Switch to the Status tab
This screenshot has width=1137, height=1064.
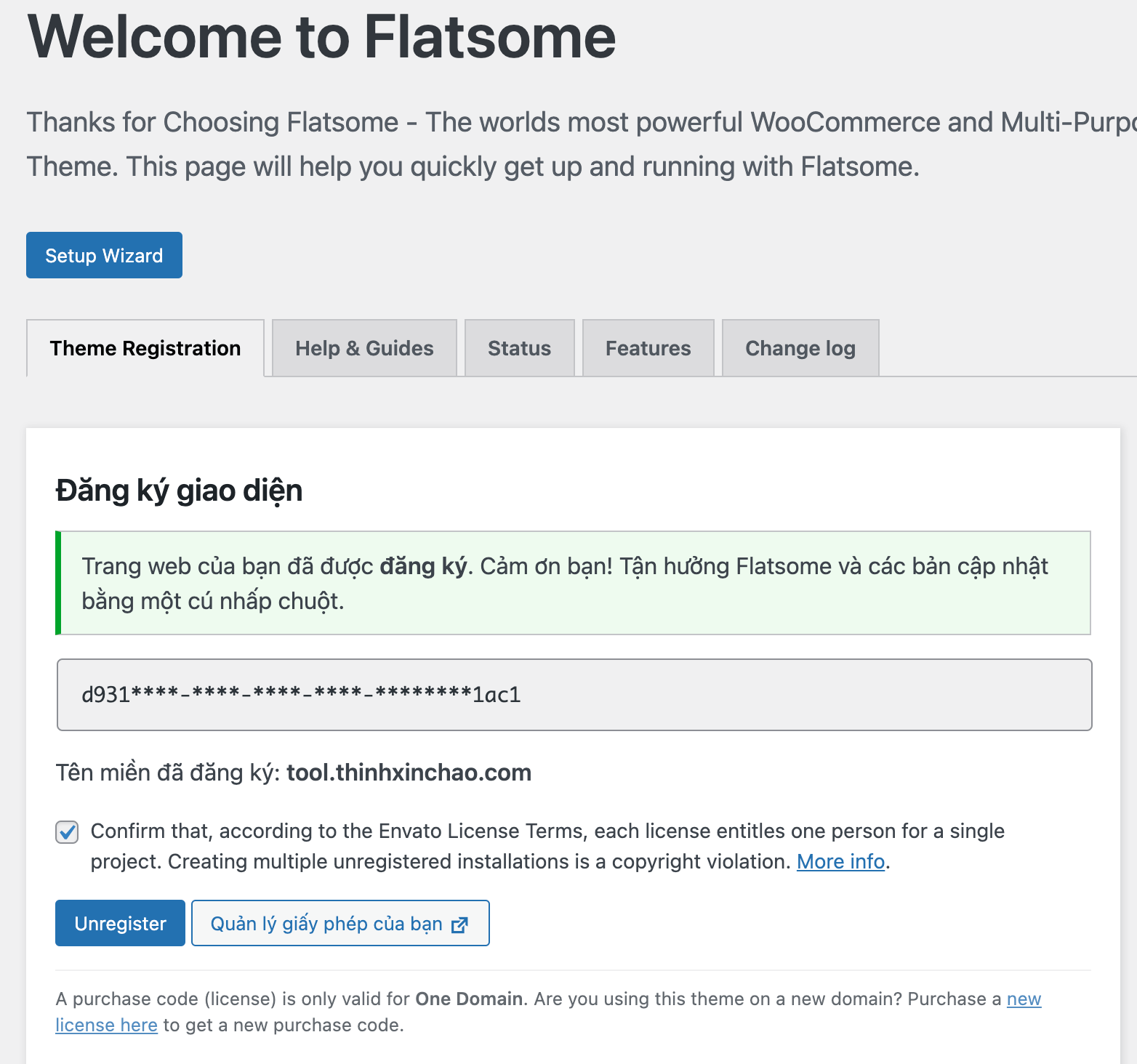519,348
